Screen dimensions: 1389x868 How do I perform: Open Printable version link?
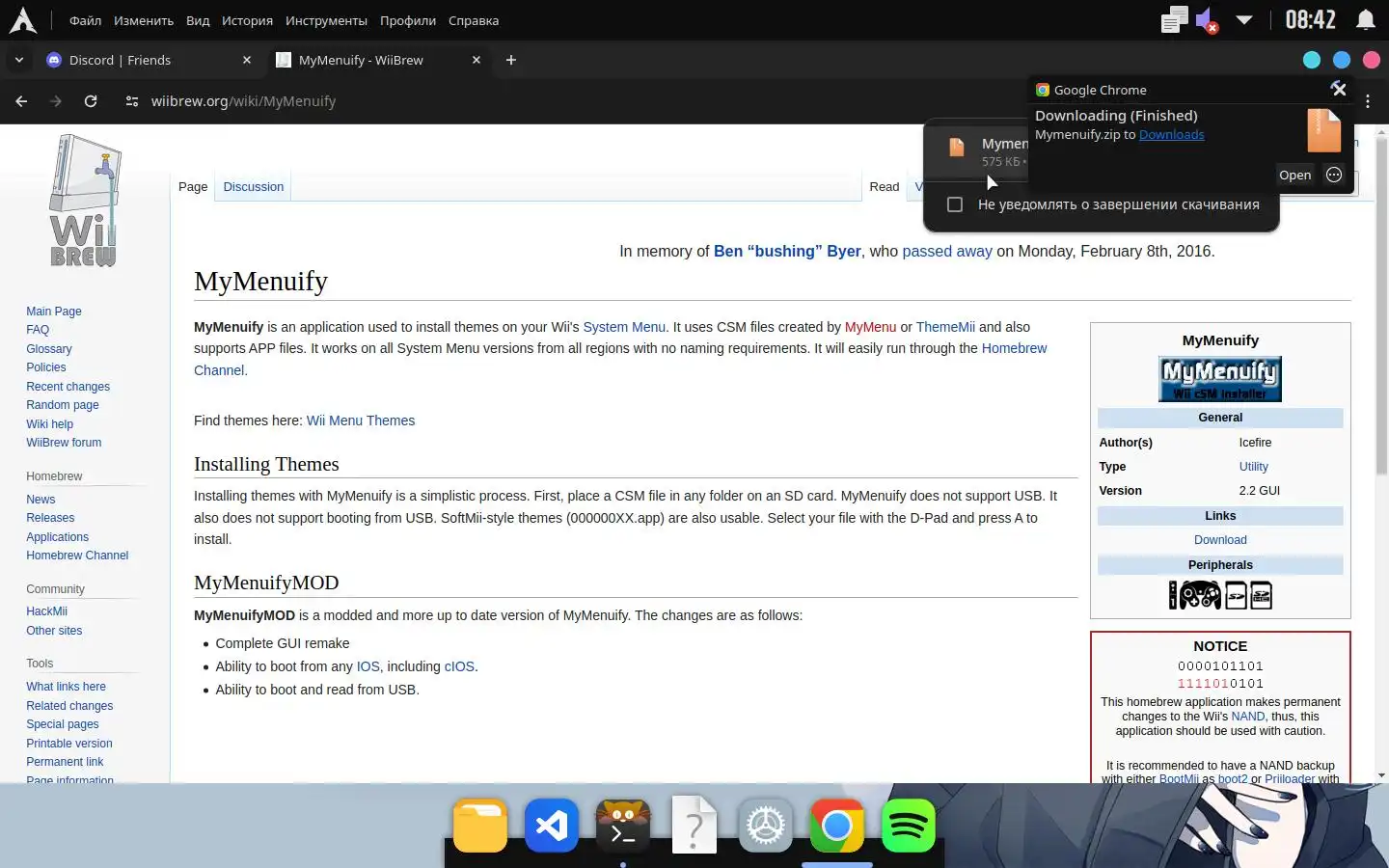point(69,744)
